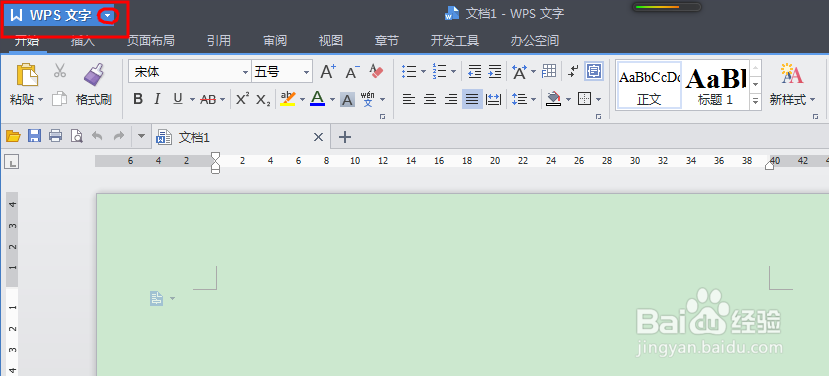Click the numbered list icon
This screenshot has width=829, height=376.
[x=439, y=71]
